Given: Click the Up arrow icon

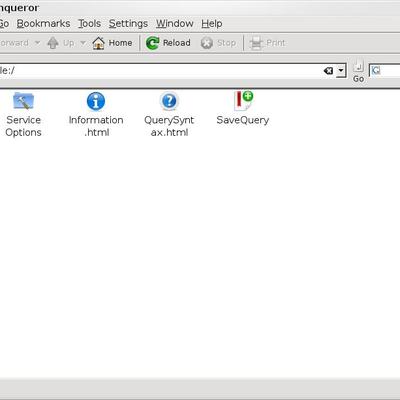Looking at the screenshot, I should click(x=53, y=43).
